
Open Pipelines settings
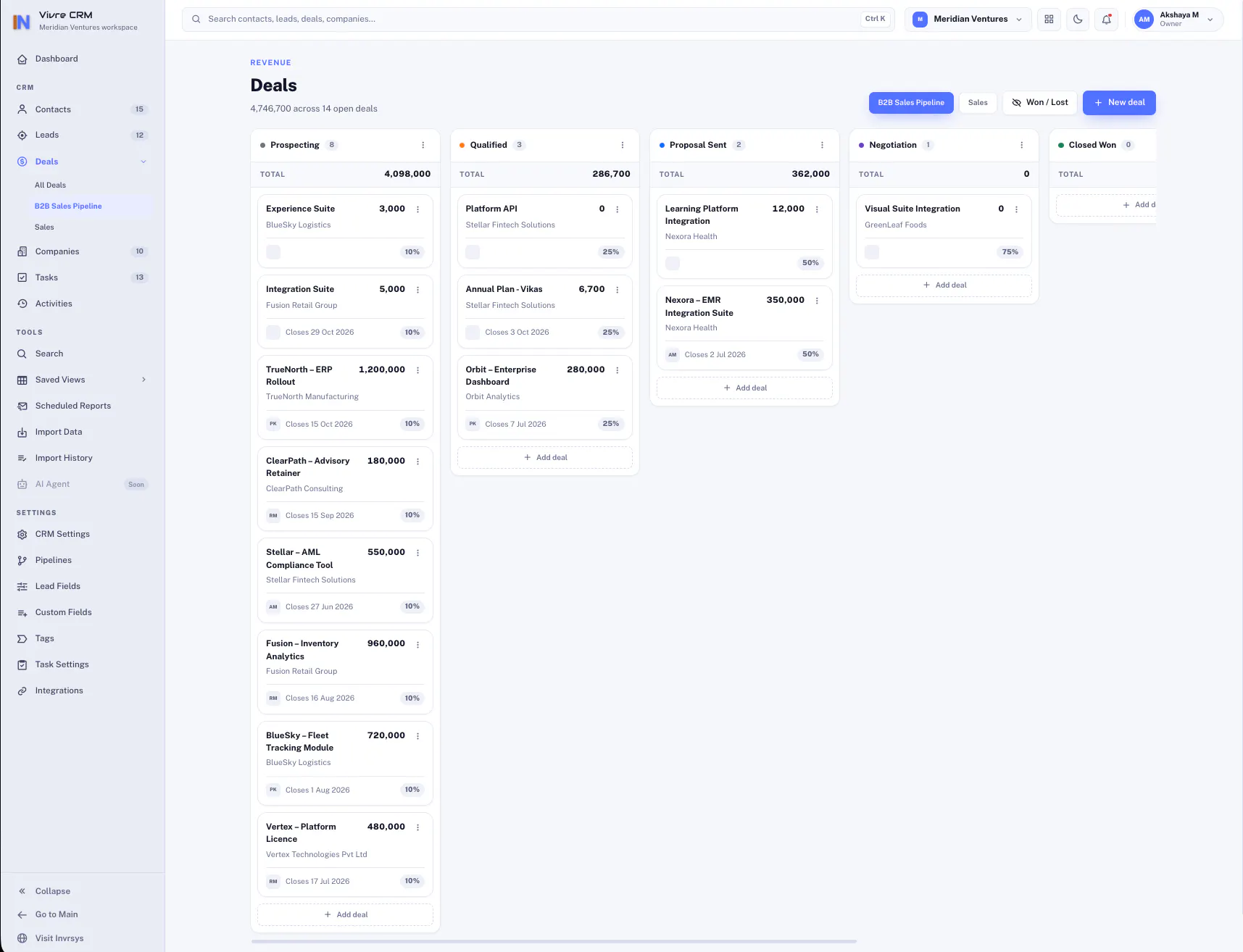(x=83, y=560)
